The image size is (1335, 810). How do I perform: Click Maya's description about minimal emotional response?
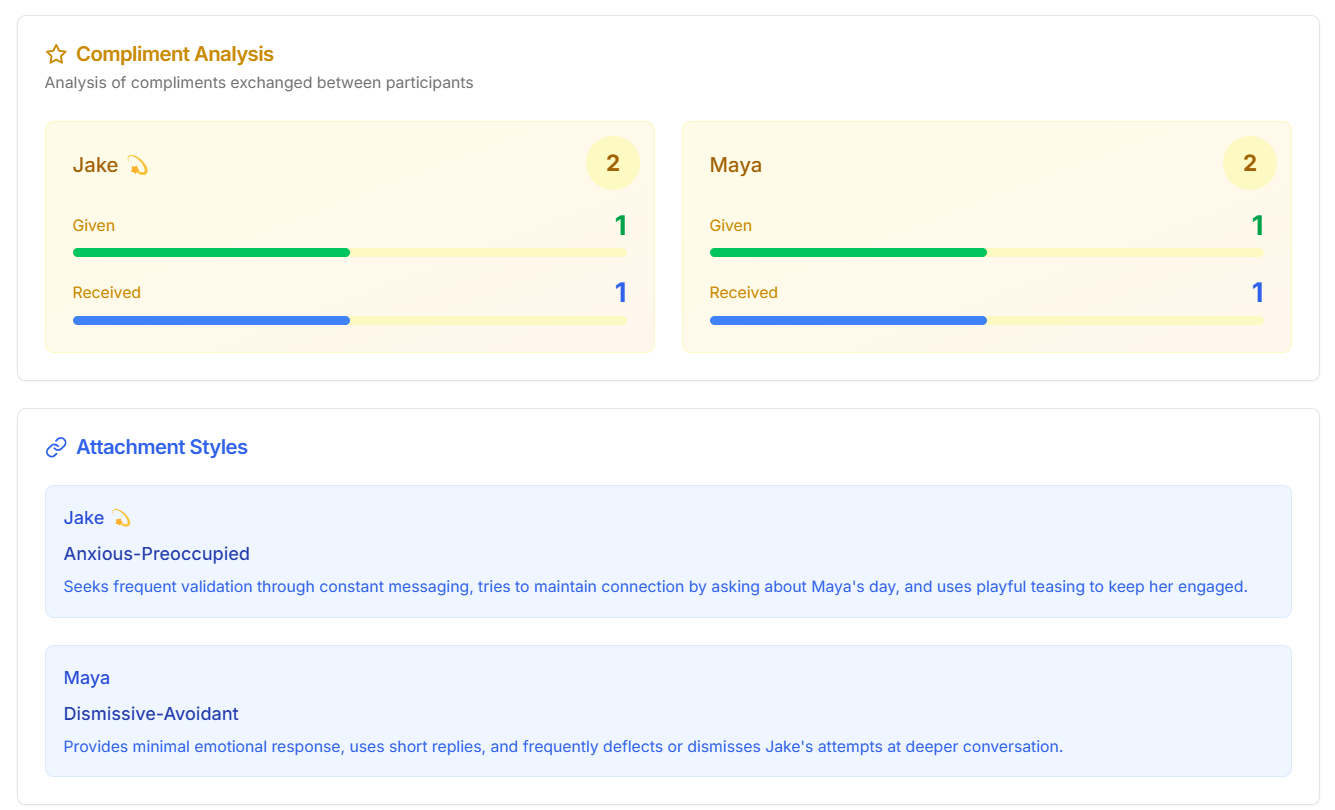click(563, 747)
